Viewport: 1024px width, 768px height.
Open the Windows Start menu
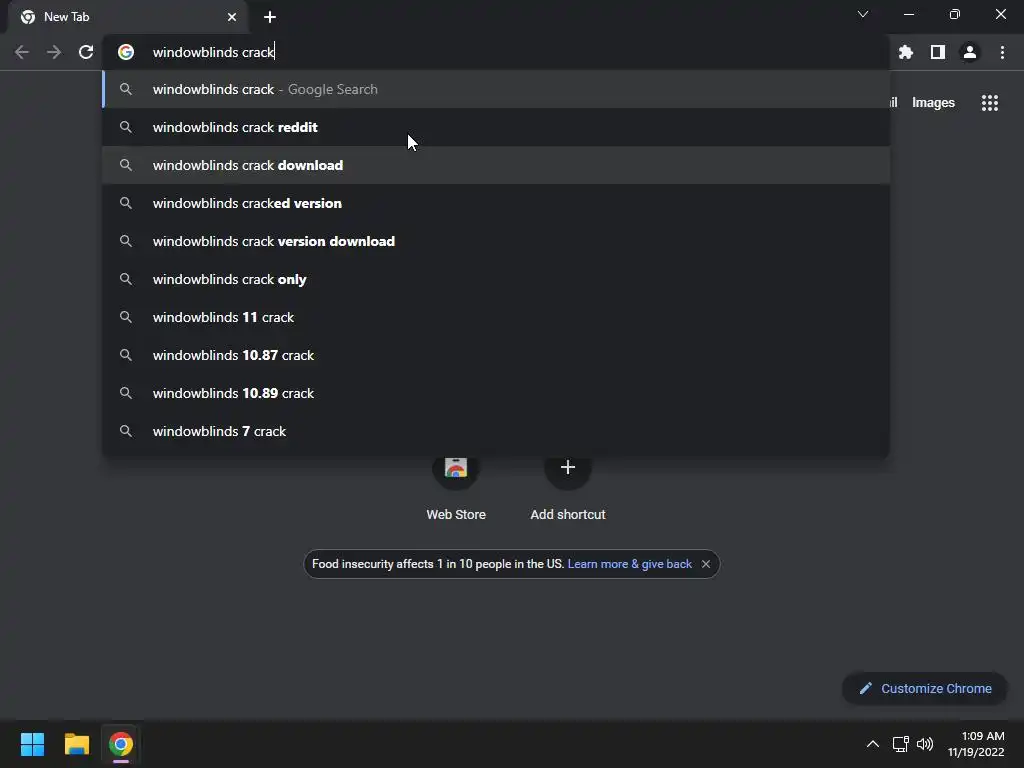point(33,744)
